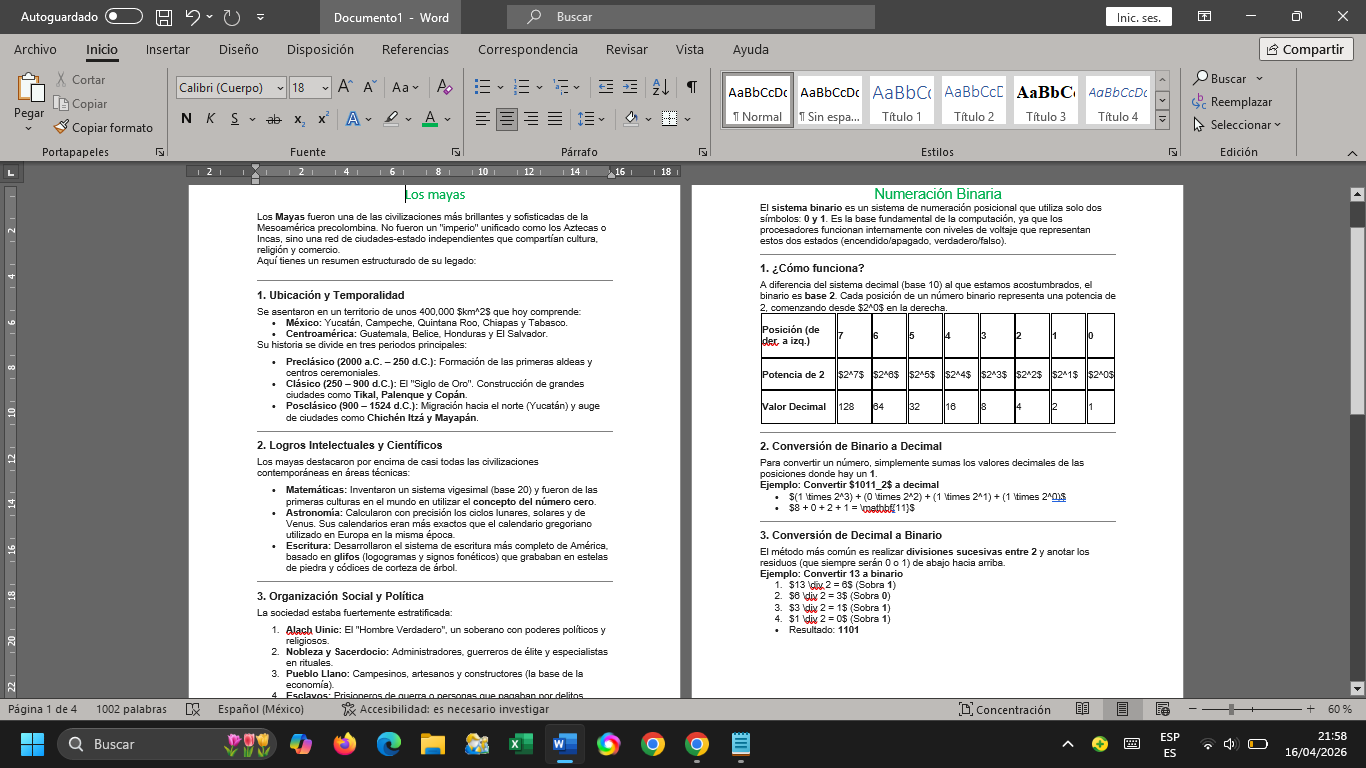The width and height of the screenshot is (1366, 768).
Task: Apply strikethrough text formatting
Action: pyautogui.click(x=272, y=119)
